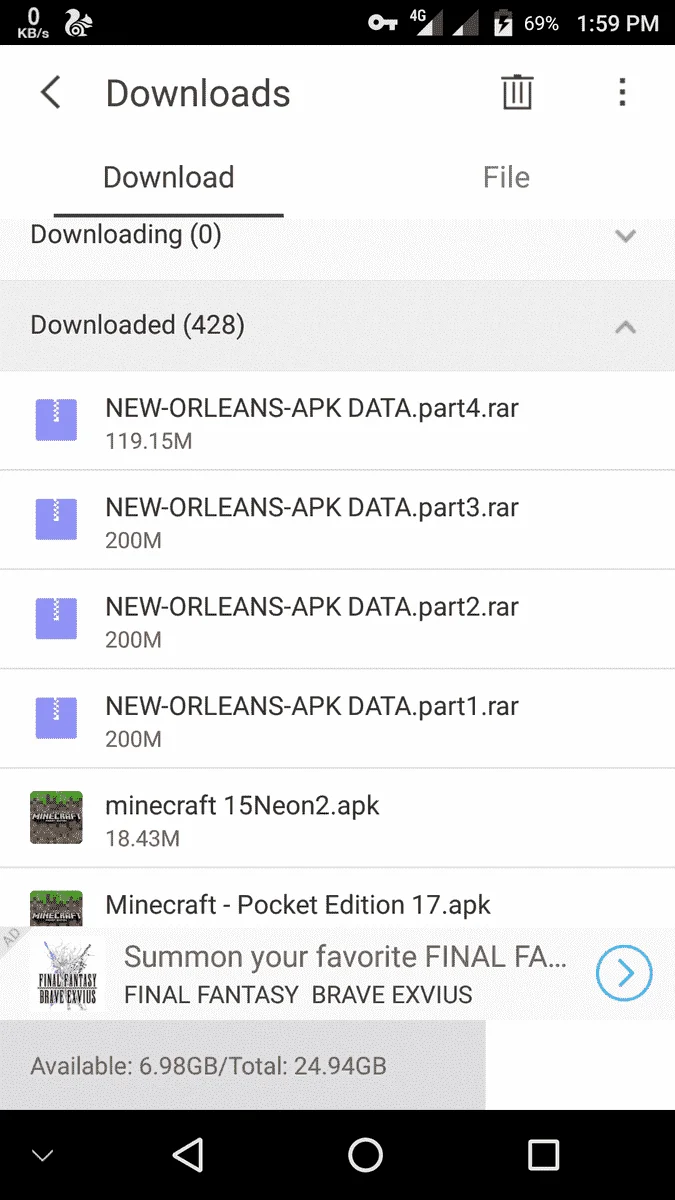Switch to the File tab

[506, 178]
